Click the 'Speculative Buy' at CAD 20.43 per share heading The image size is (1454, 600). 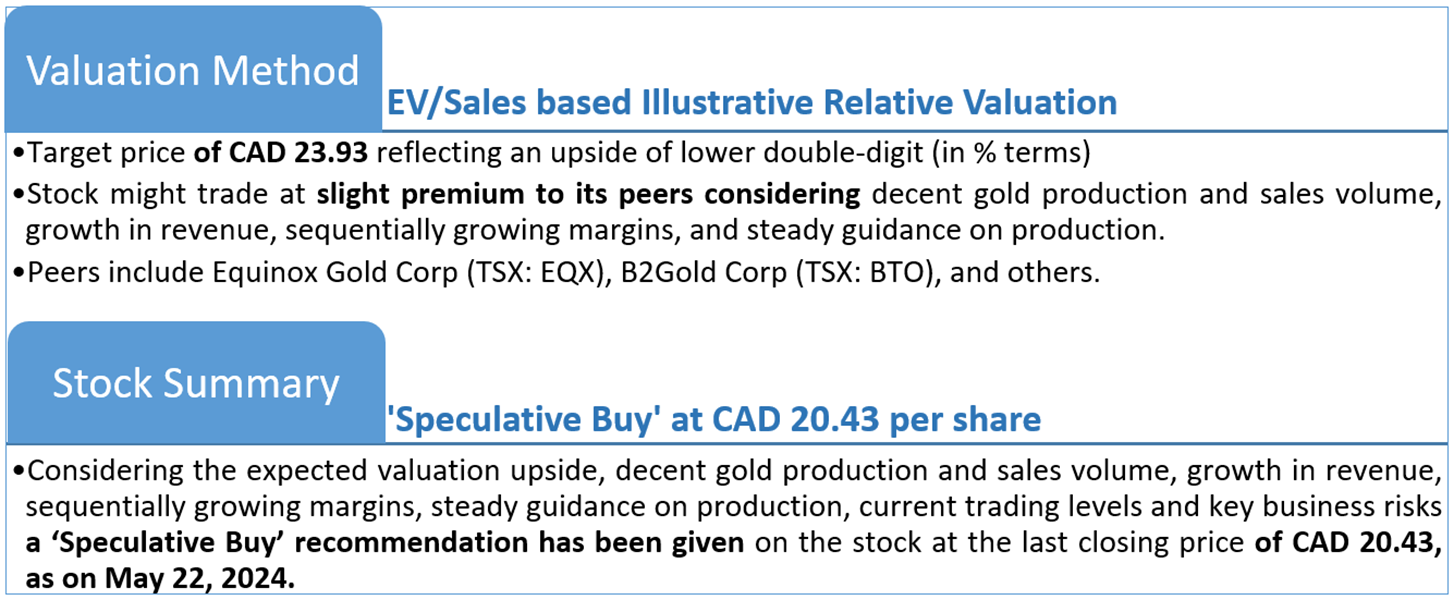click(x=714, y=420)
